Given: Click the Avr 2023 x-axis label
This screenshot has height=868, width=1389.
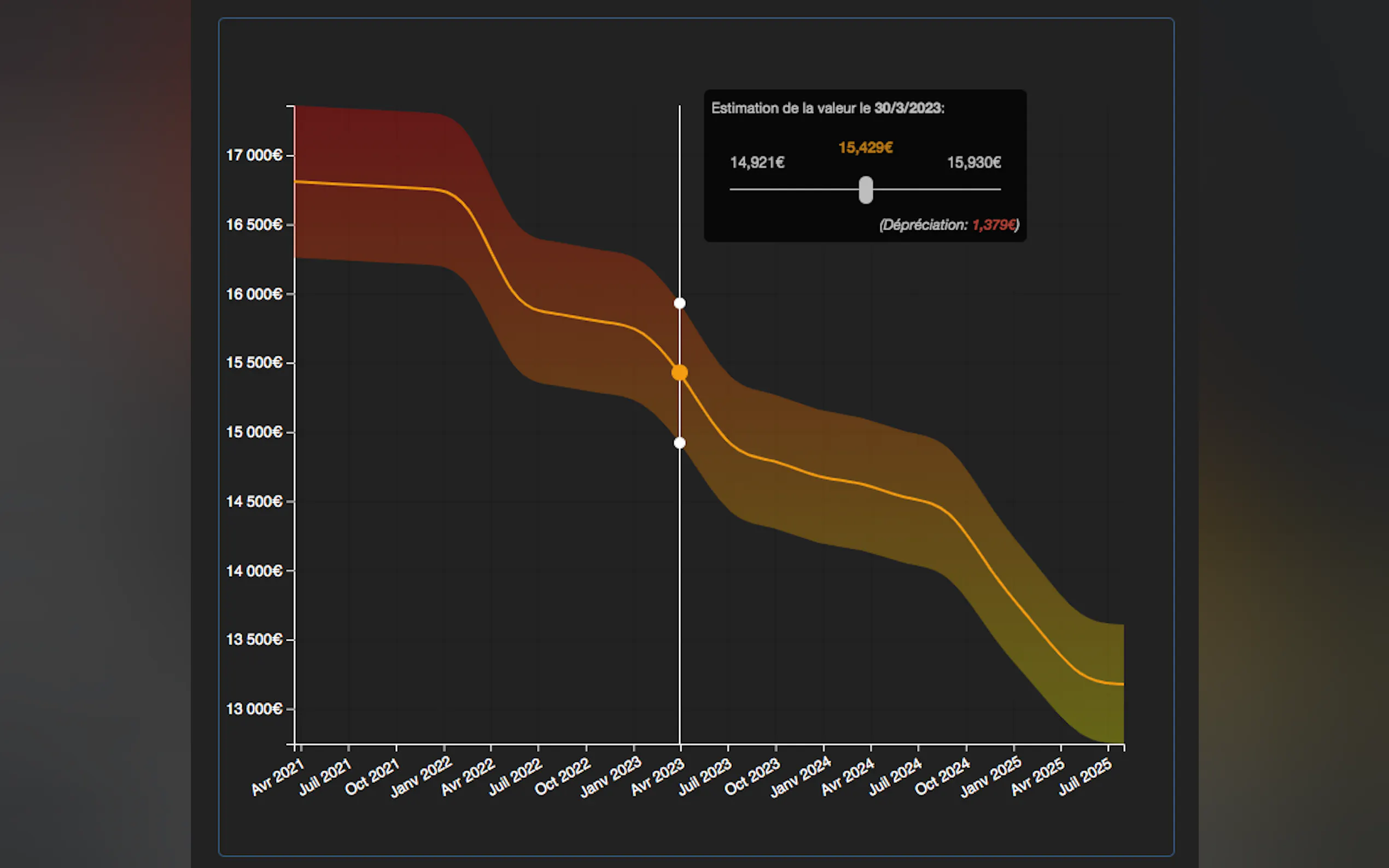Looking at the screenshot, I should tap(658, 776).
